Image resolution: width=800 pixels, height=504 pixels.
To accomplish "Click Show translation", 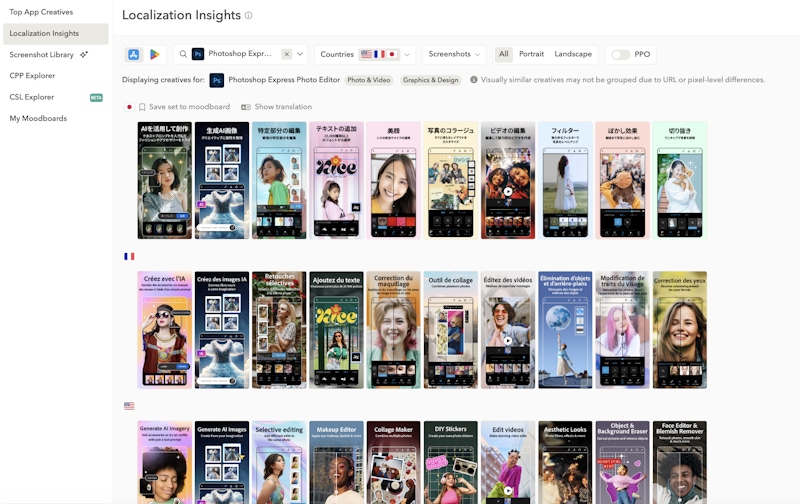I will pos(276,107).
